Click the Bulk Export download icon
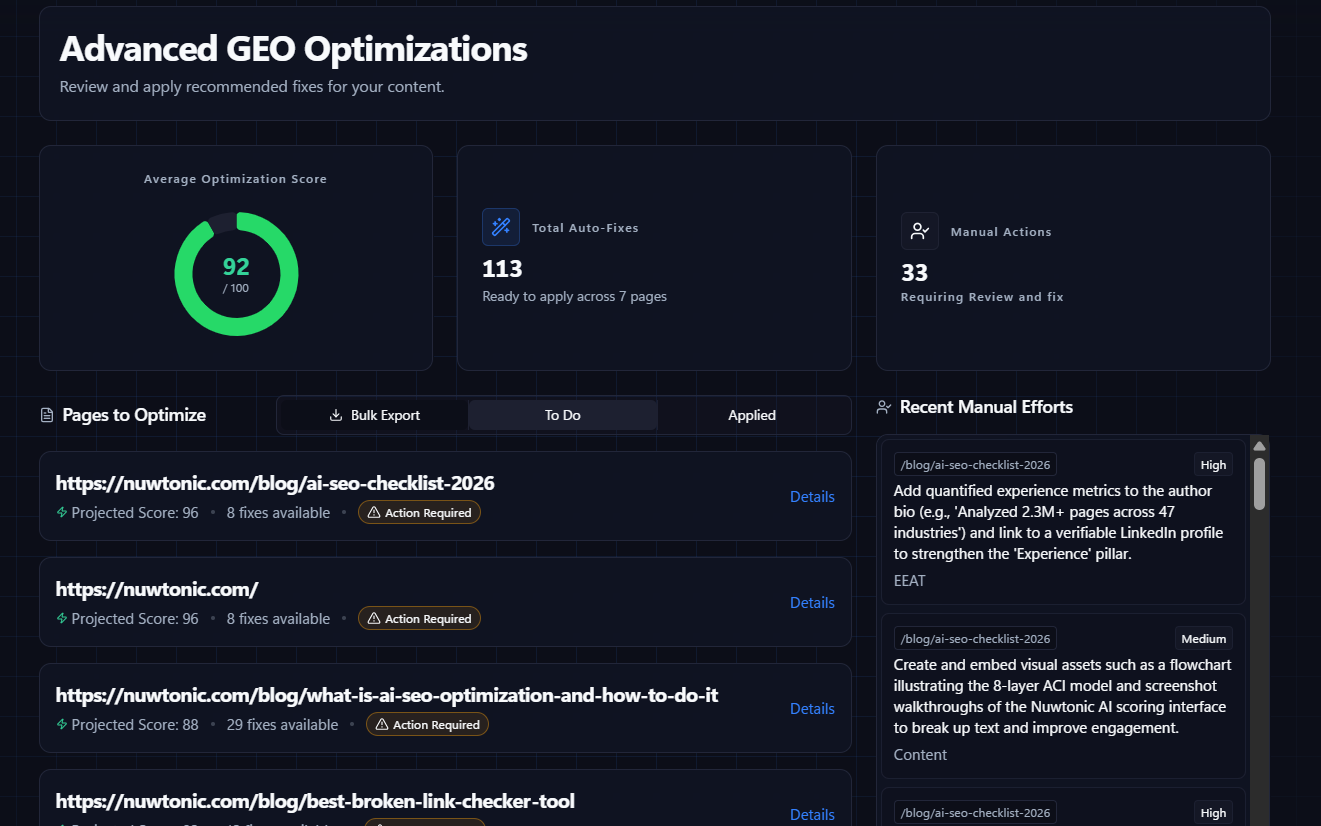Image resolution: width=1321 pixels, height=826 pixels. click(336, 415)
